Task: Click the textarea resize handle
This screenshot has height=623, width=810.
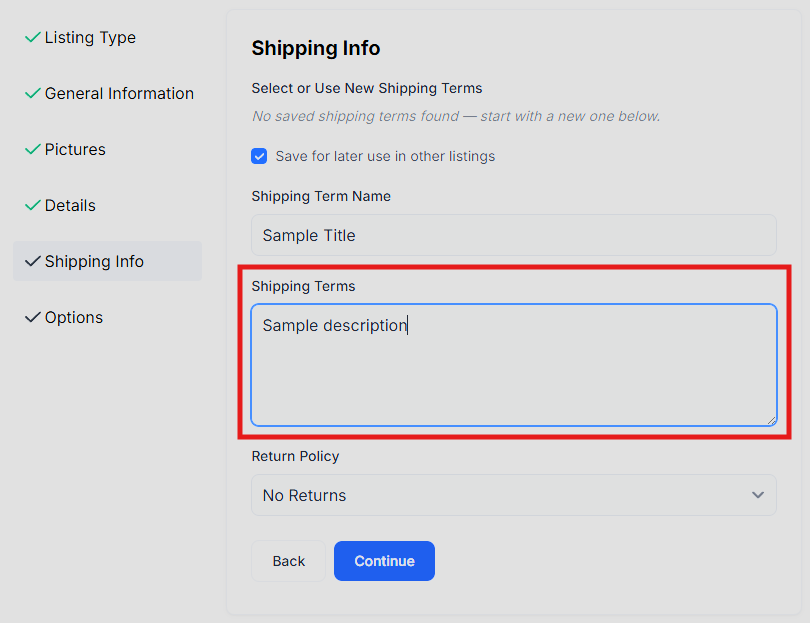Action: (773, 421)
